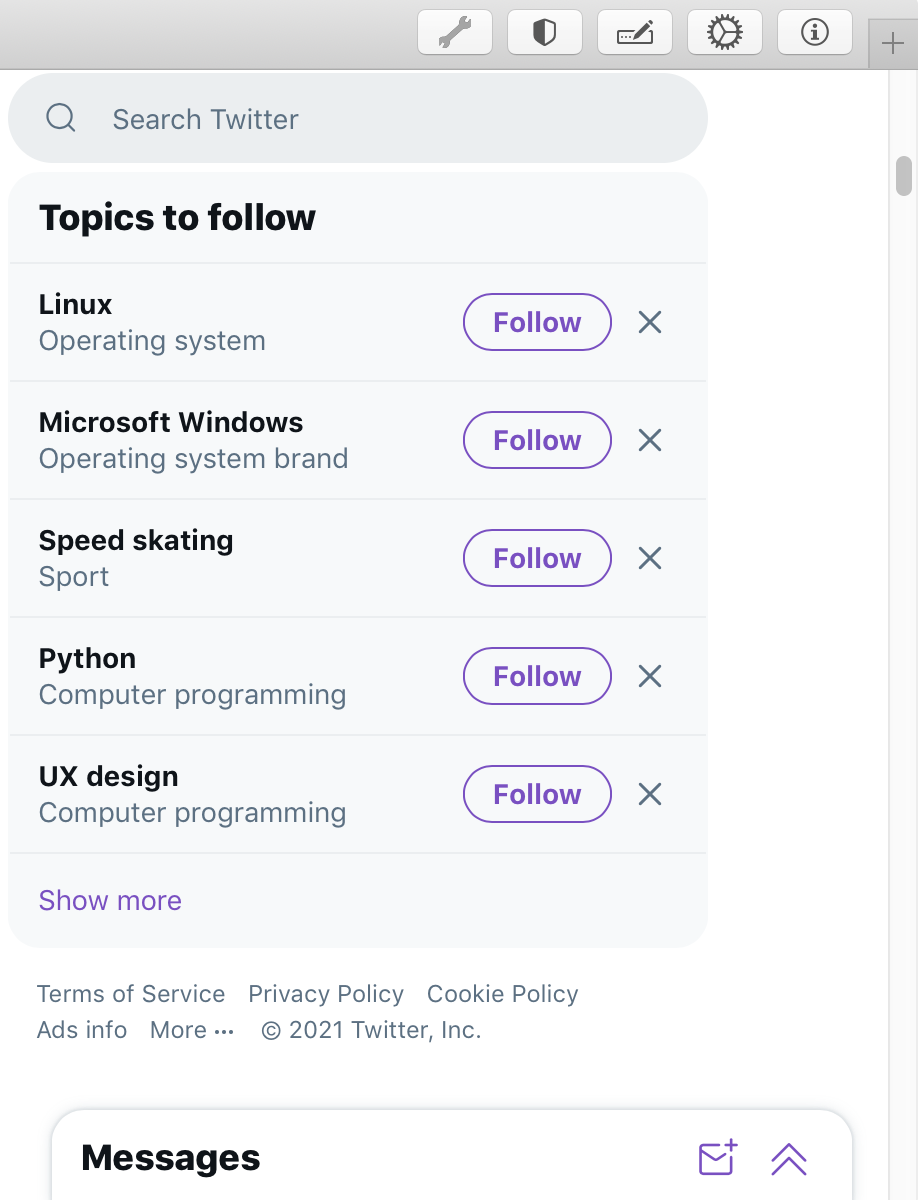The height and width of the screenshot is (1200, 918).
Task: Click the vertical page scrollbar thumb
Action: [x=904, y=176]
